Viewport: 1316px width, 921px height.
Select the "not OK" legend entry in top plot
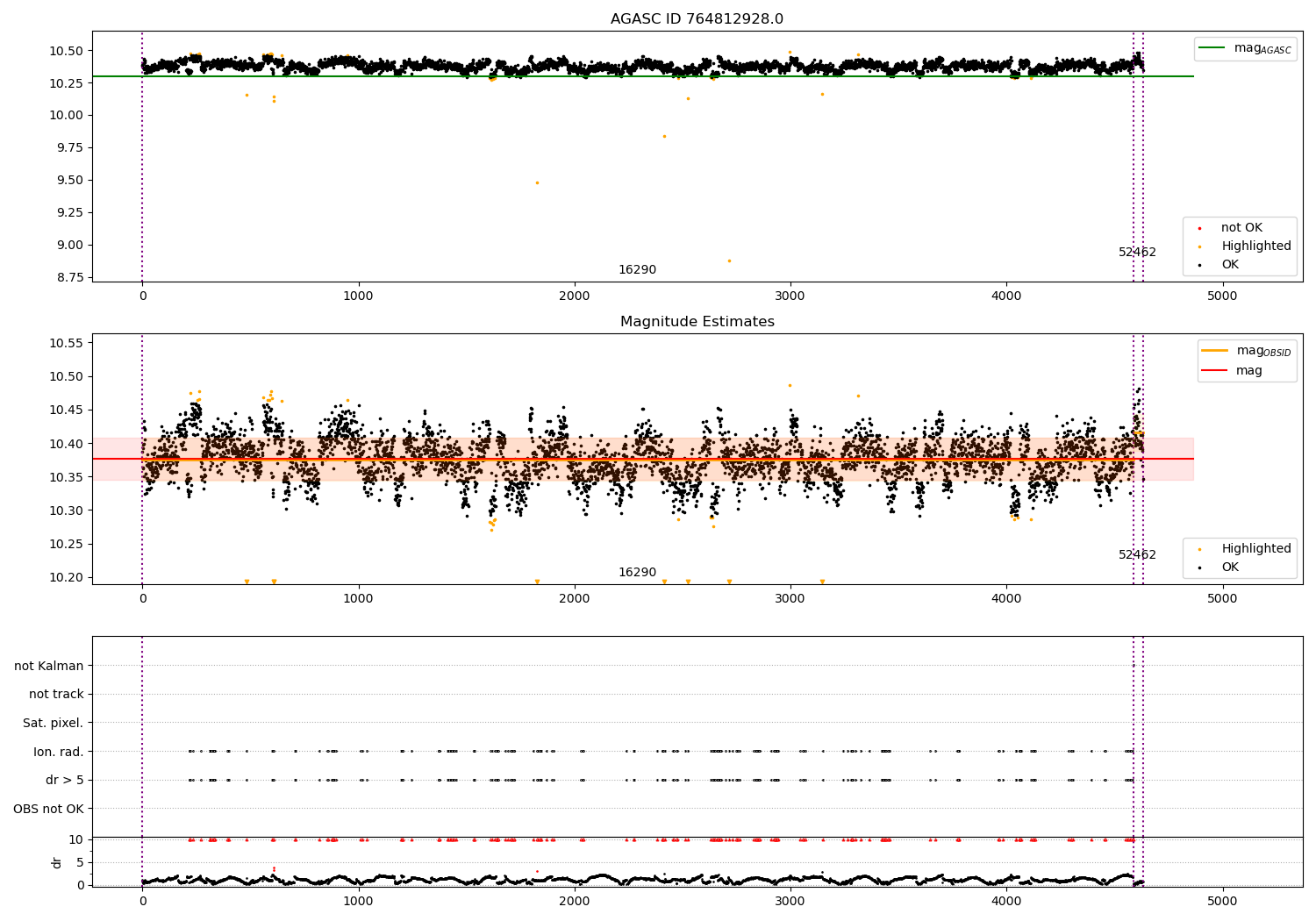click(x=1241, y=228)
